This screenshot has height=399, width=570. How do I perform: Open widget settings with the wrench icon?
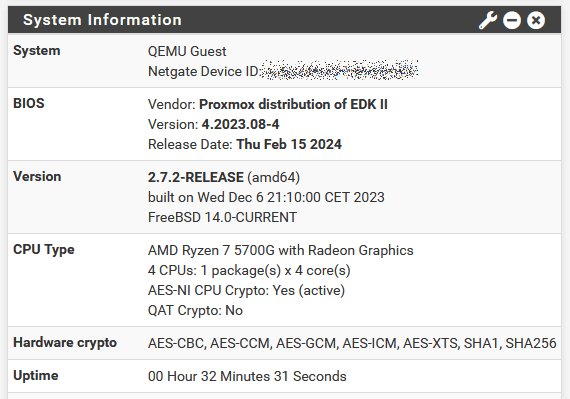click(x=487, y=20)
